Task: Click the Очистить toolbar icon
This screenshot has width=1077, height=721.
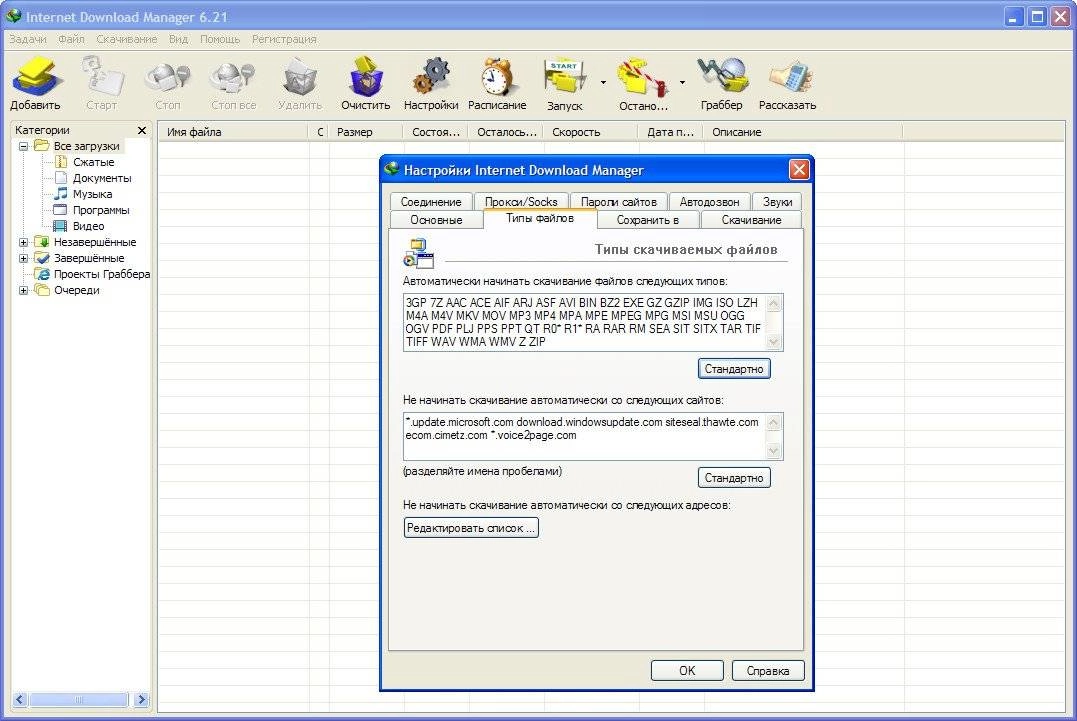Action: (365, 83)
